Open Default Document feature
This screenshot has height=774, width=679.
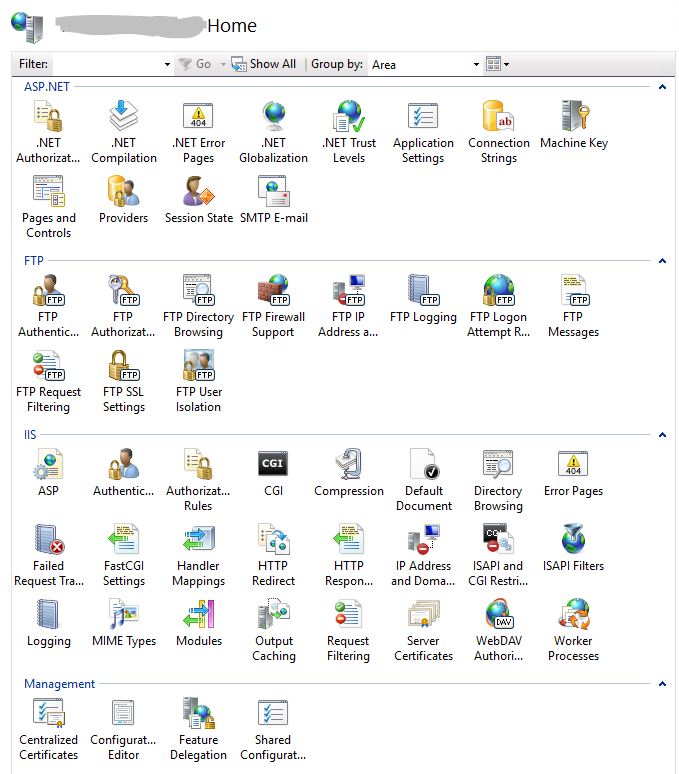pyautogui.click(x=423, y=480)
